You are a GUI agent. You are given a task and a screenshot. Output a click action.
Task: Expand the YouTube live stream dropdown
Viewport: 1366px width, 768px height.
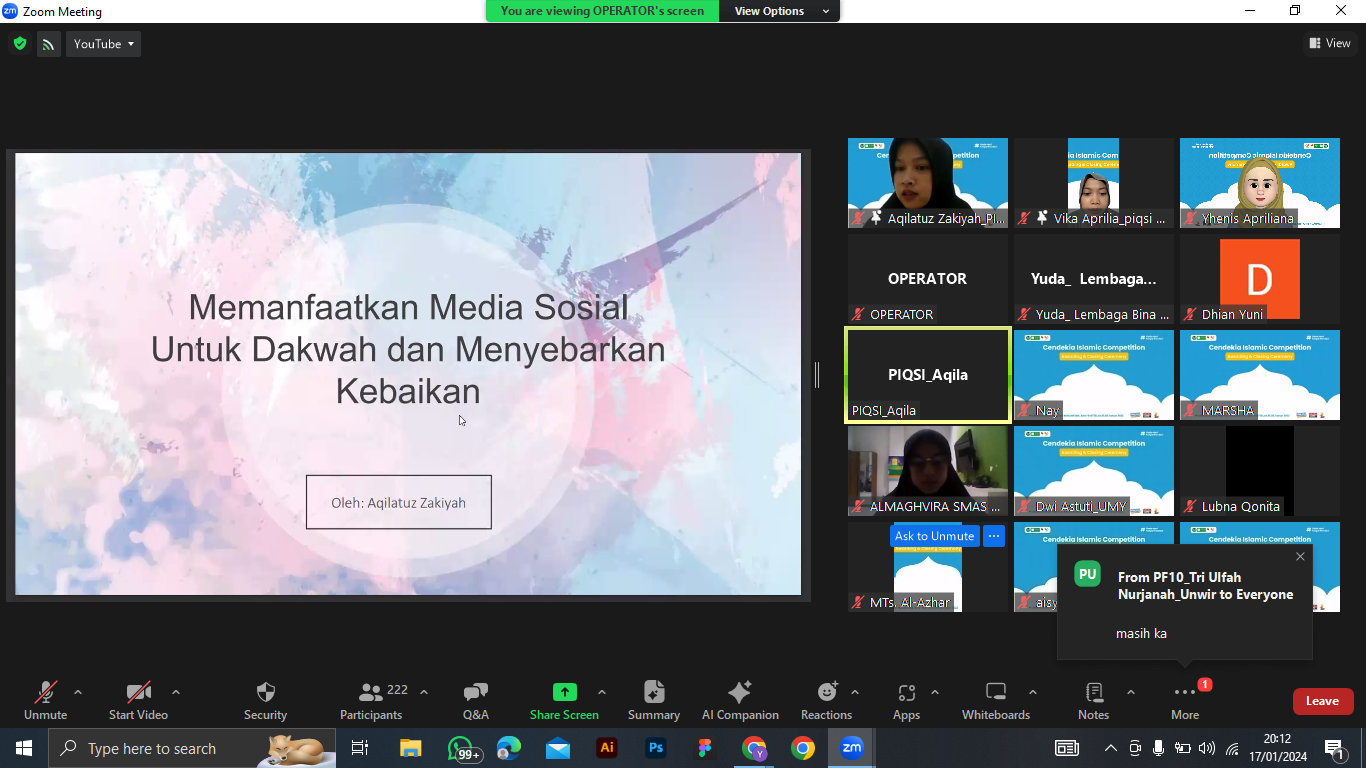click(103, 44)
